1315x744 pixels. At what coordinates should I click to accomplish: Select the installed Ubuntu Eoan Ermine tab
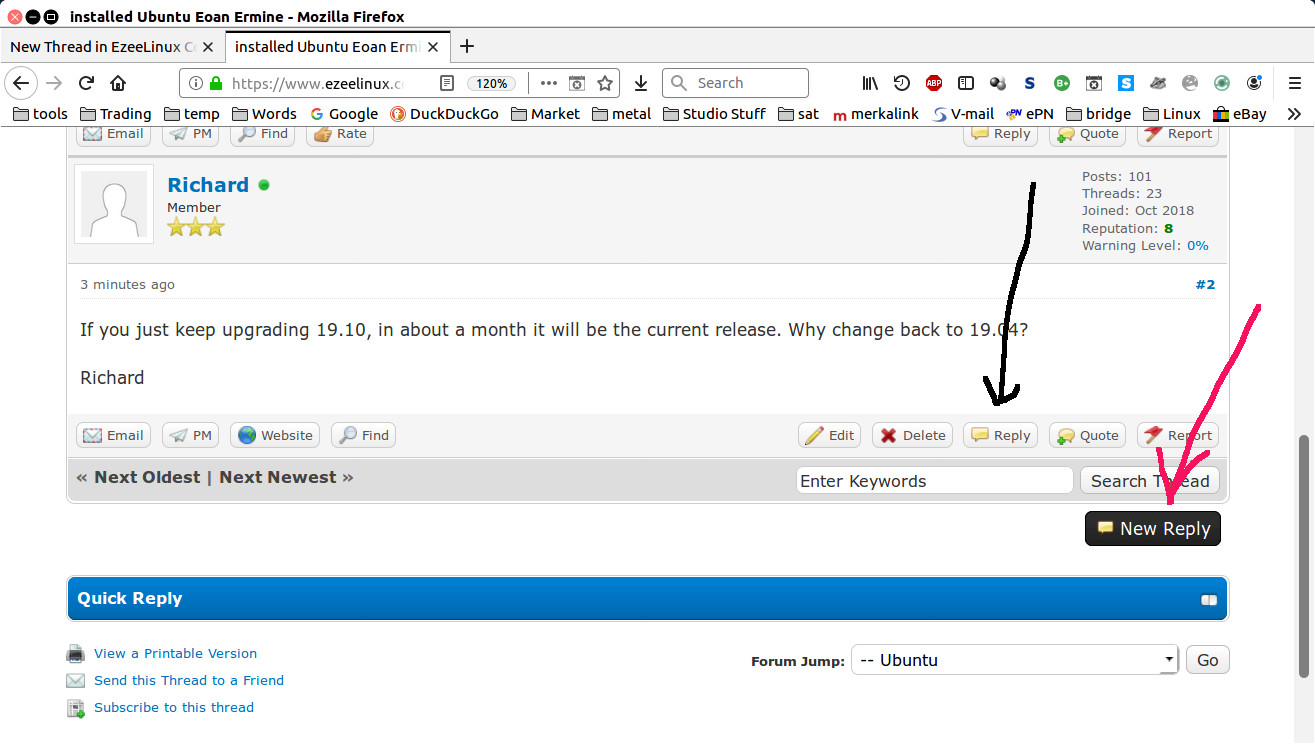tap(327, 47)
